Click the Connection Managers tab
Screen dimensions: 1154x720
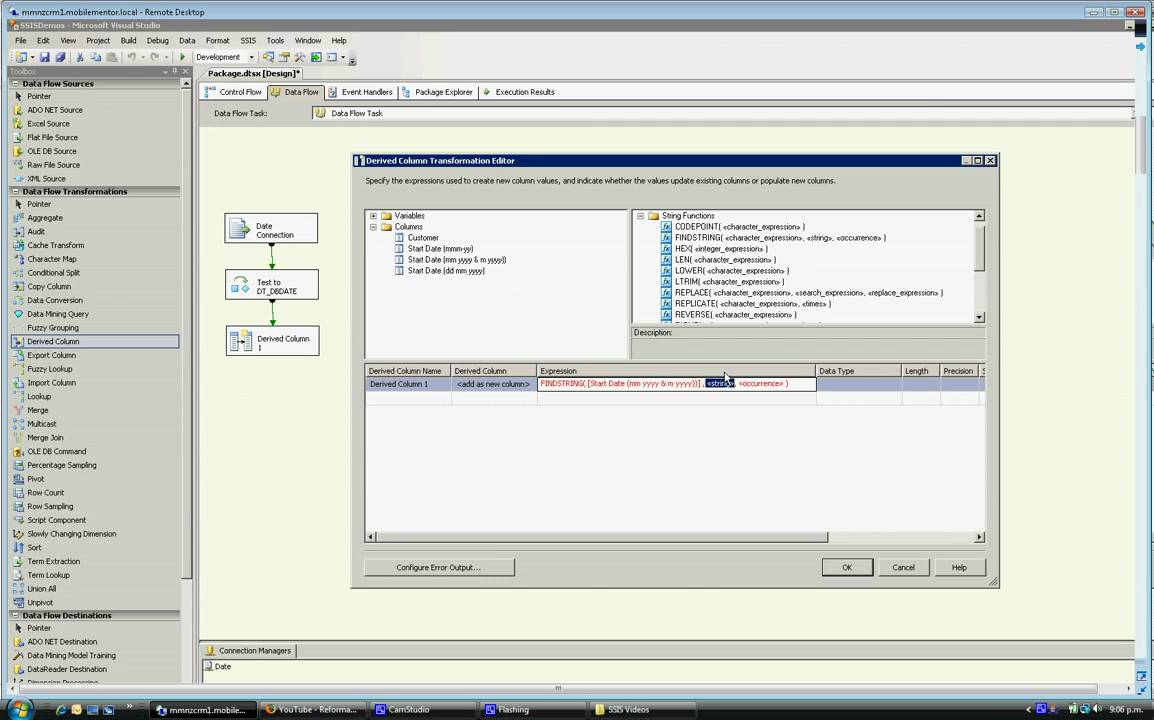coord(249,651)
